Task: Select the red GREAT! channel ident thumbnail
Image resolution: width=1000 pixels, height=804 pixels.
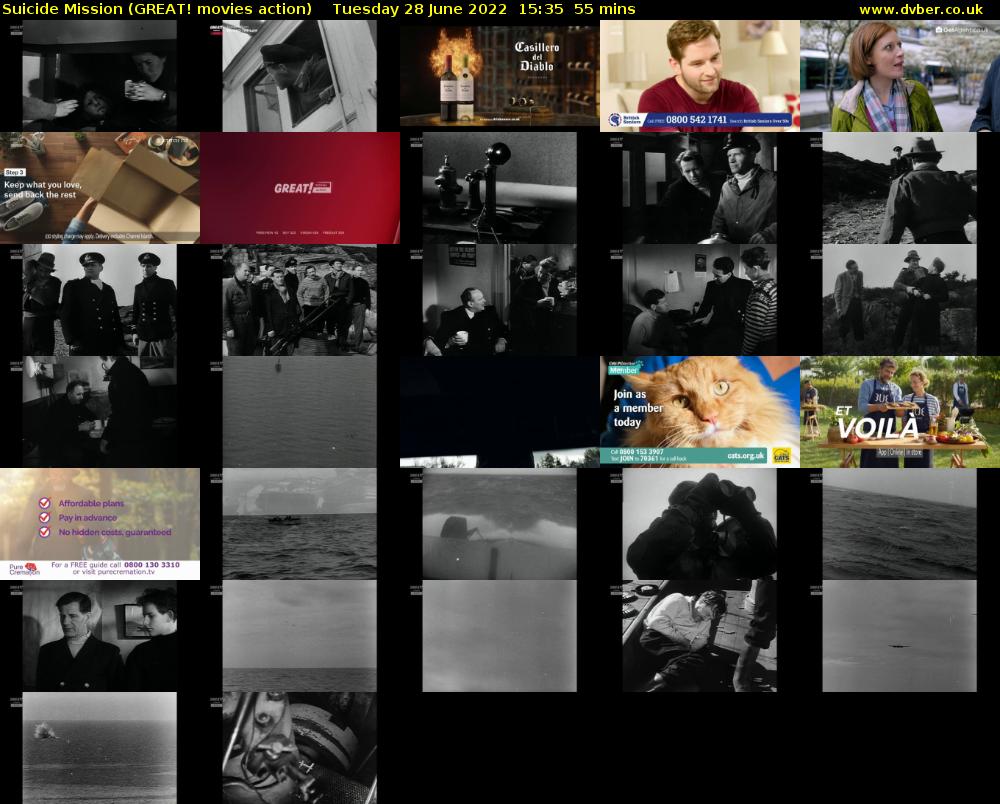Action: pos(300,188)
